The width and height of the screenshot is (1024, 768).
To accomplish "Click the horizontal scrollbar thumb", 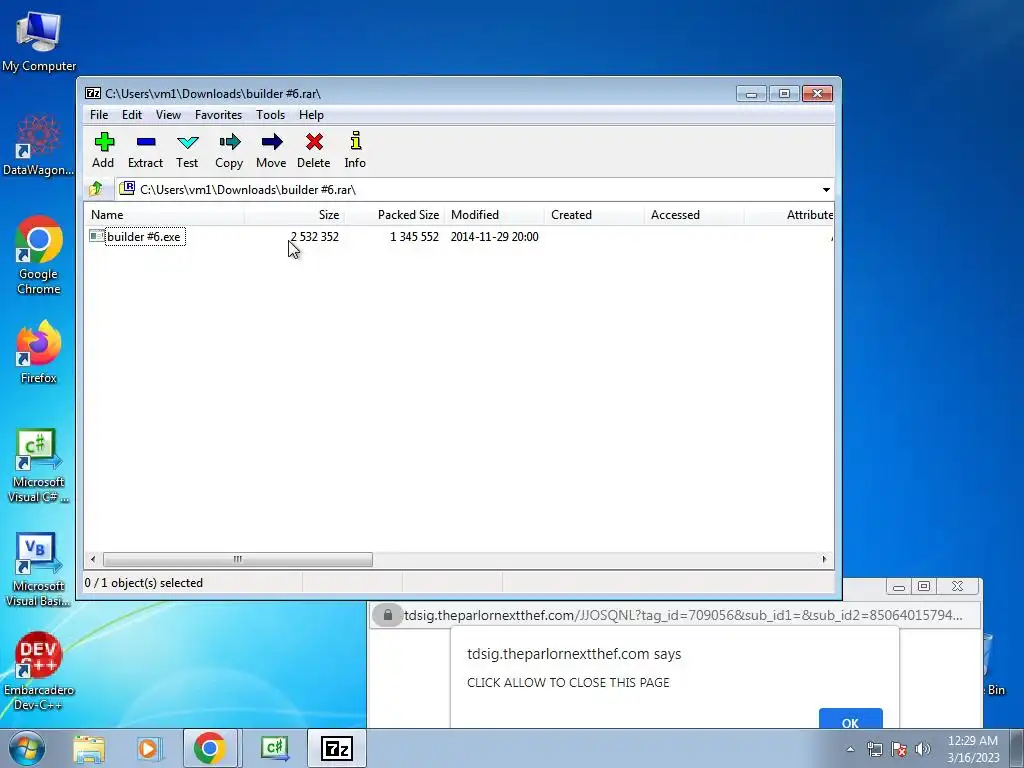I will click(238, 559).
